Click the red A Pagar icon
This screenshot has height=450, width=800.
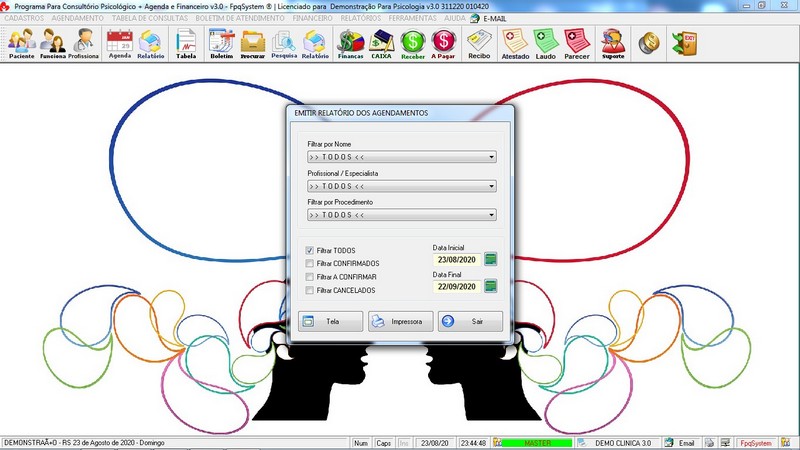coord(443,44)
